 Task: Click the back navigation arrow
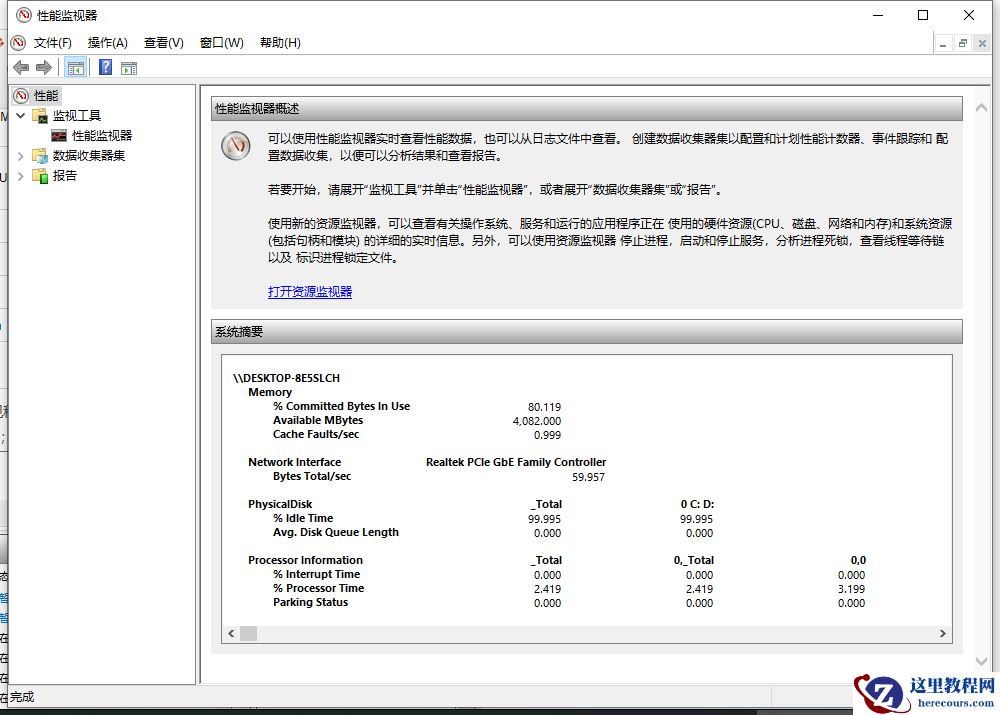pyautogui.click(x=21, y=67)
